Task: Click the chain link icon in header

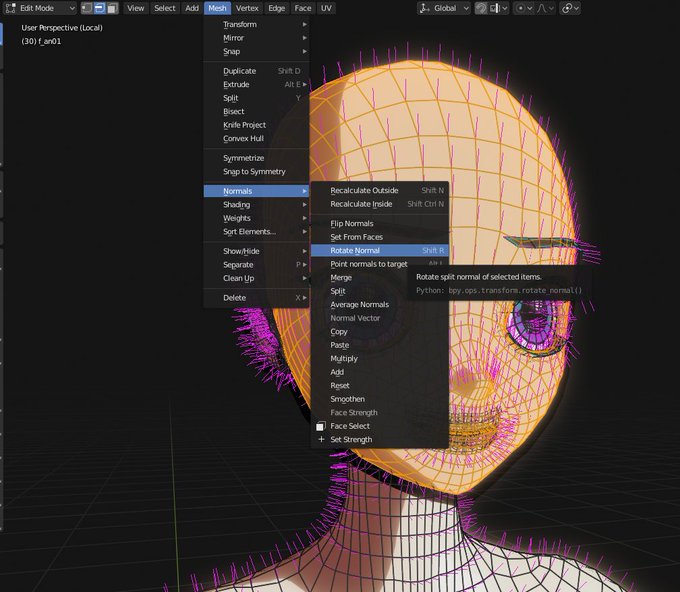Action: pyautogui.click(x=568, y=8)
